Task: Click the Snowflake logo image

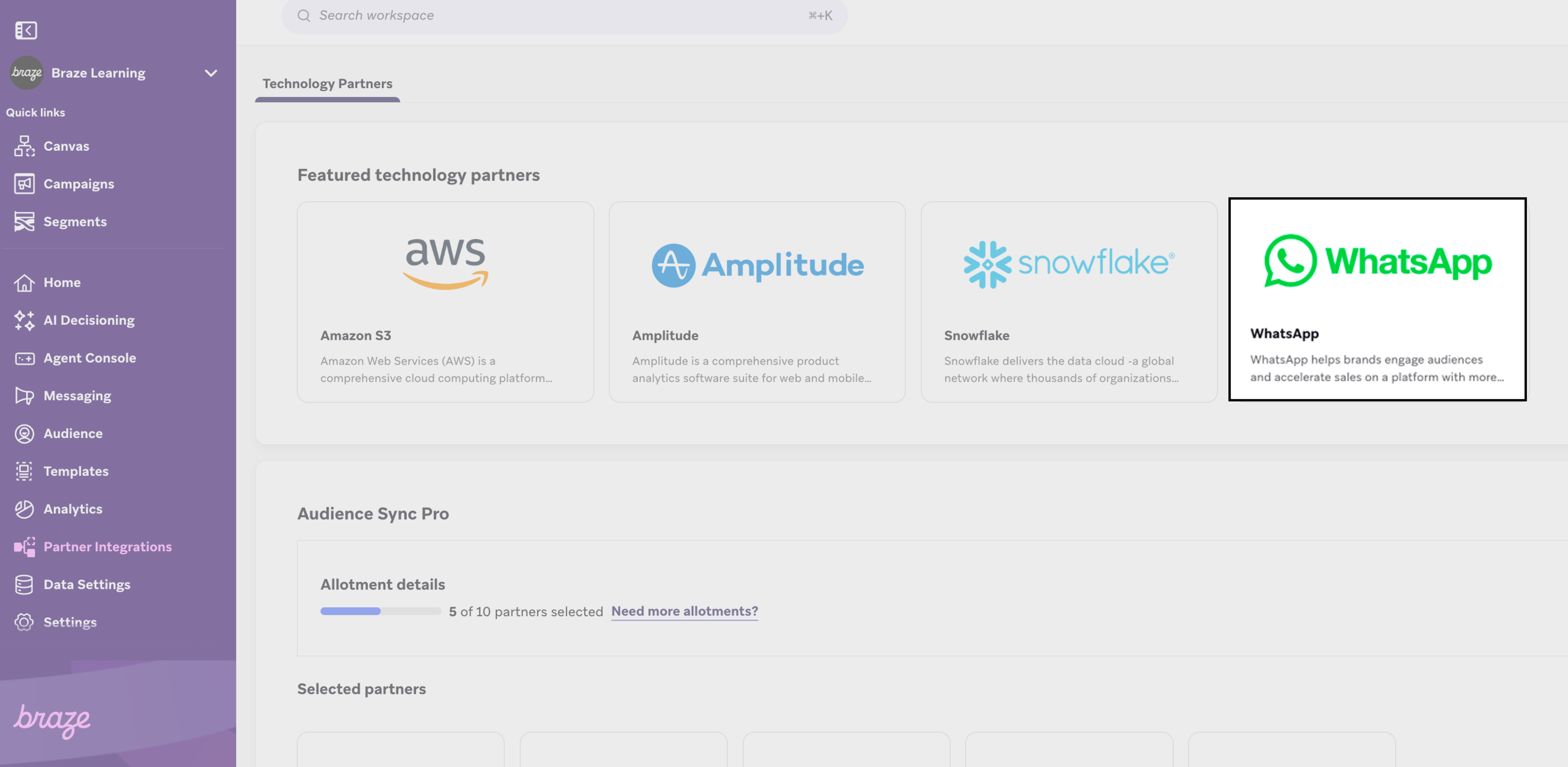Action: [x=1069, y=264]
